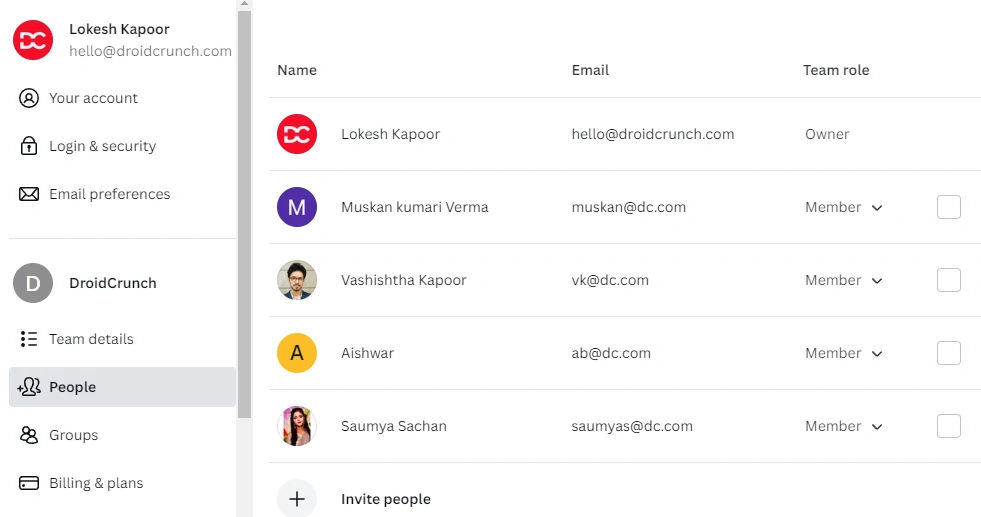Click the Invite people link
Screen dimensions: 981x517
tap(385, 499)
